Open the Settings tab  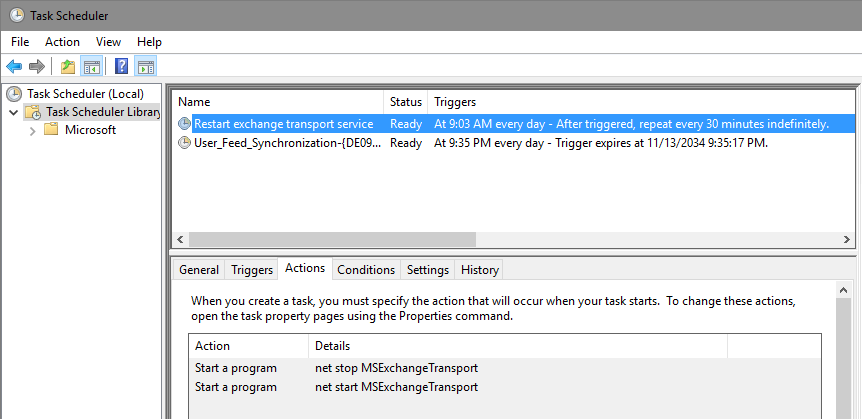[428, 270]
